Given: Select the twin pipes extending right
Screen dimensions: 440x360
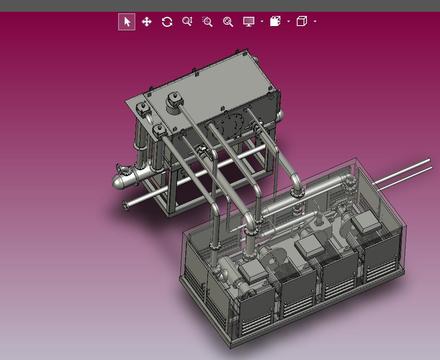Looking at the screenshot, I should coord(402,173).
